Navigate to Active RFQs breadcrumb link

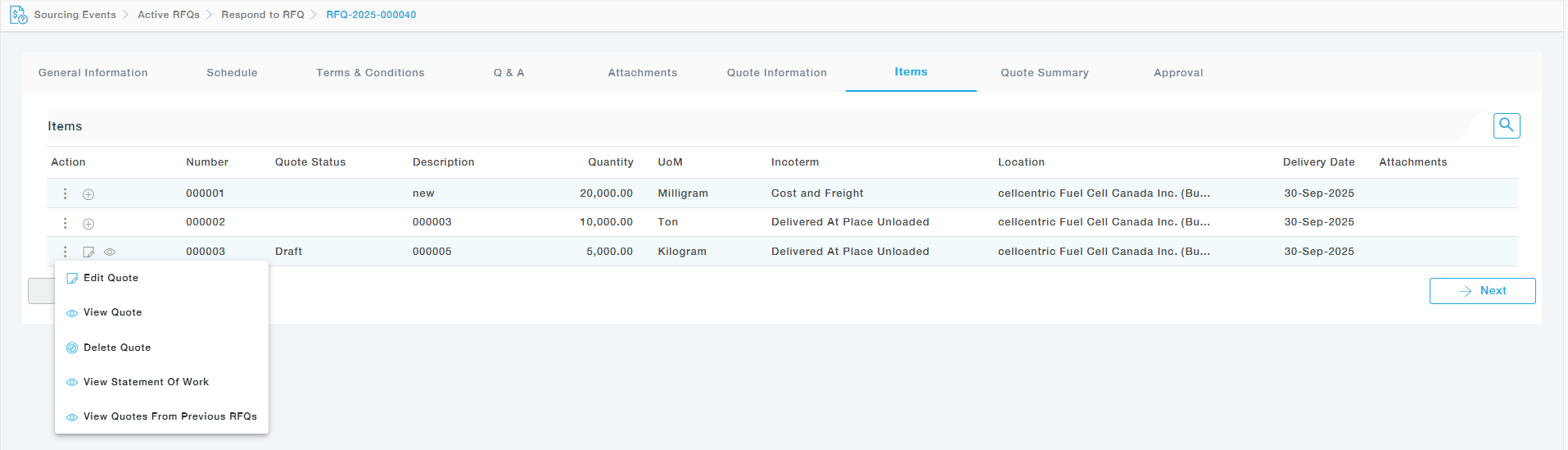169,15
